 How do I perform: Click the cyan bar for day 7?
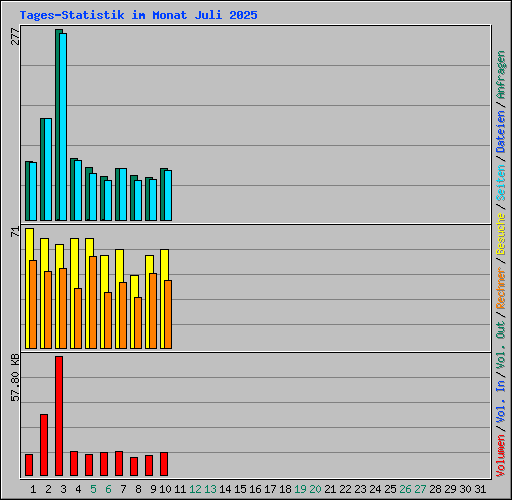click(123, 194)
